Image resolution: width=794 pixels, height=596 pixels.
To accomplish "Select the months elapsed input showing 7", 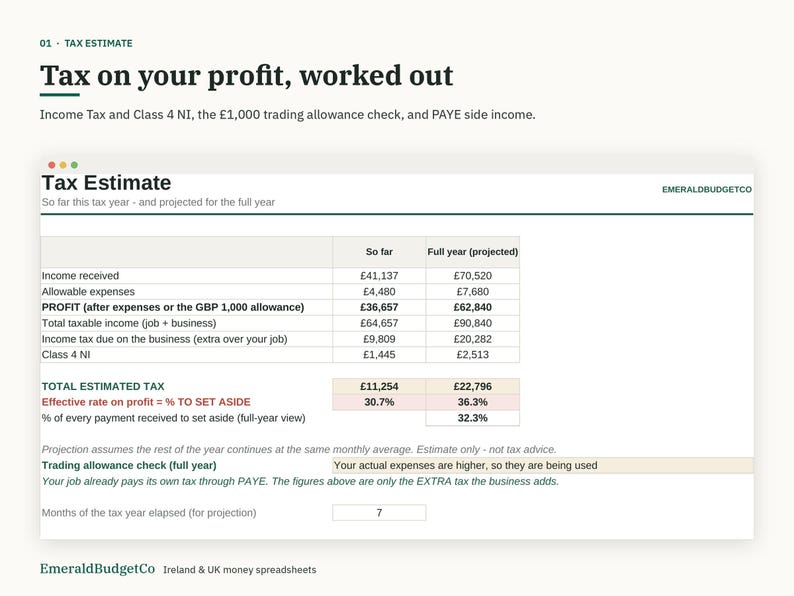I will 379,513.
